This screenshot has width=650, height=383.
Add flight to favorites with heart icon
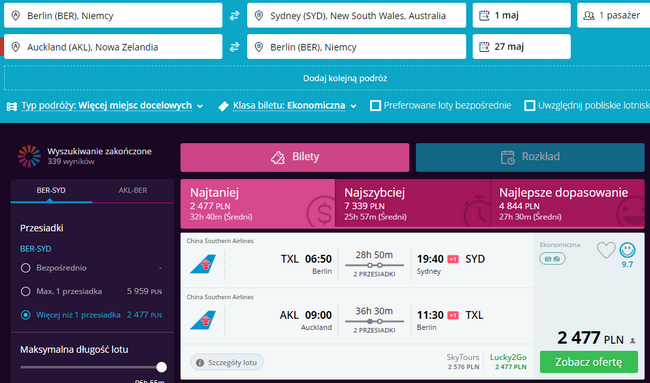click(606, 250)
